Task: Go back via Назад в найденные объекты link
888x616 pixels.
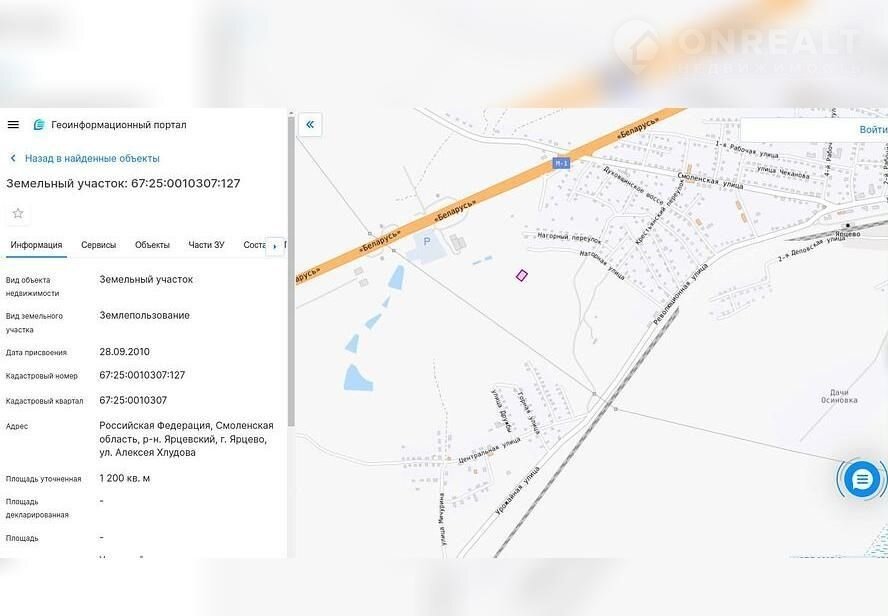Action: (92, 158)
